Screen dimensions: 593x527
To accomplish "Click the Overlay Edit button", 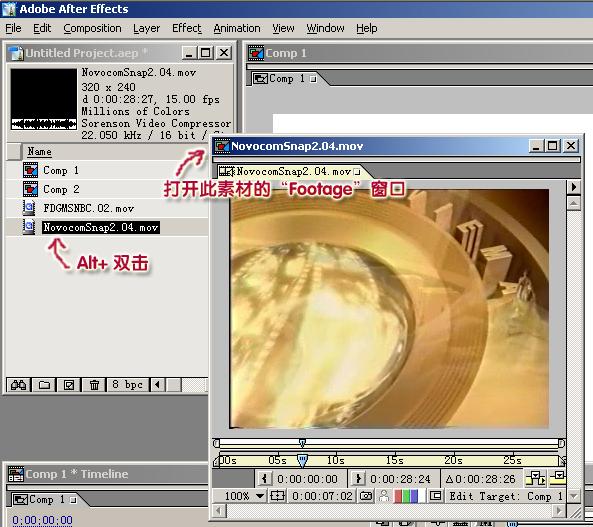I will pyautogui.click(x=557, y=478).
